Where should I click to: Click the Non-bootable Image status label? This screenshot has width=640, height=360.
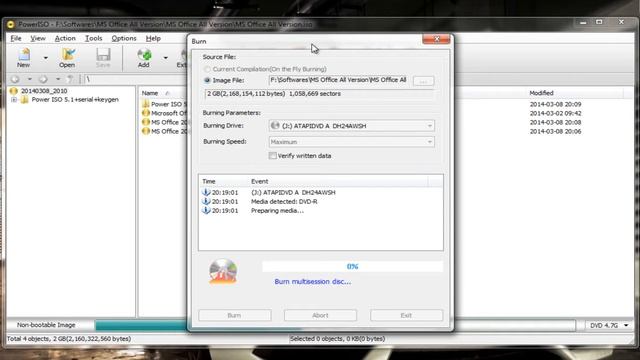tap(46, 325)
